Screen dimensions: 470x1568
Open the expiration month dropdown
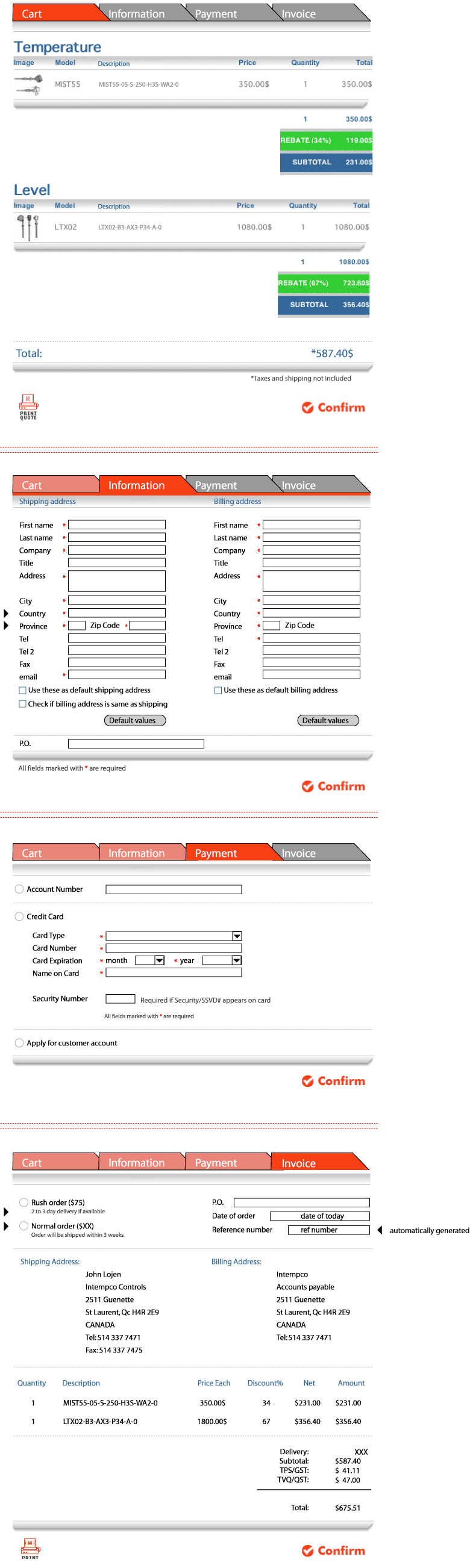tap(160, 960)
